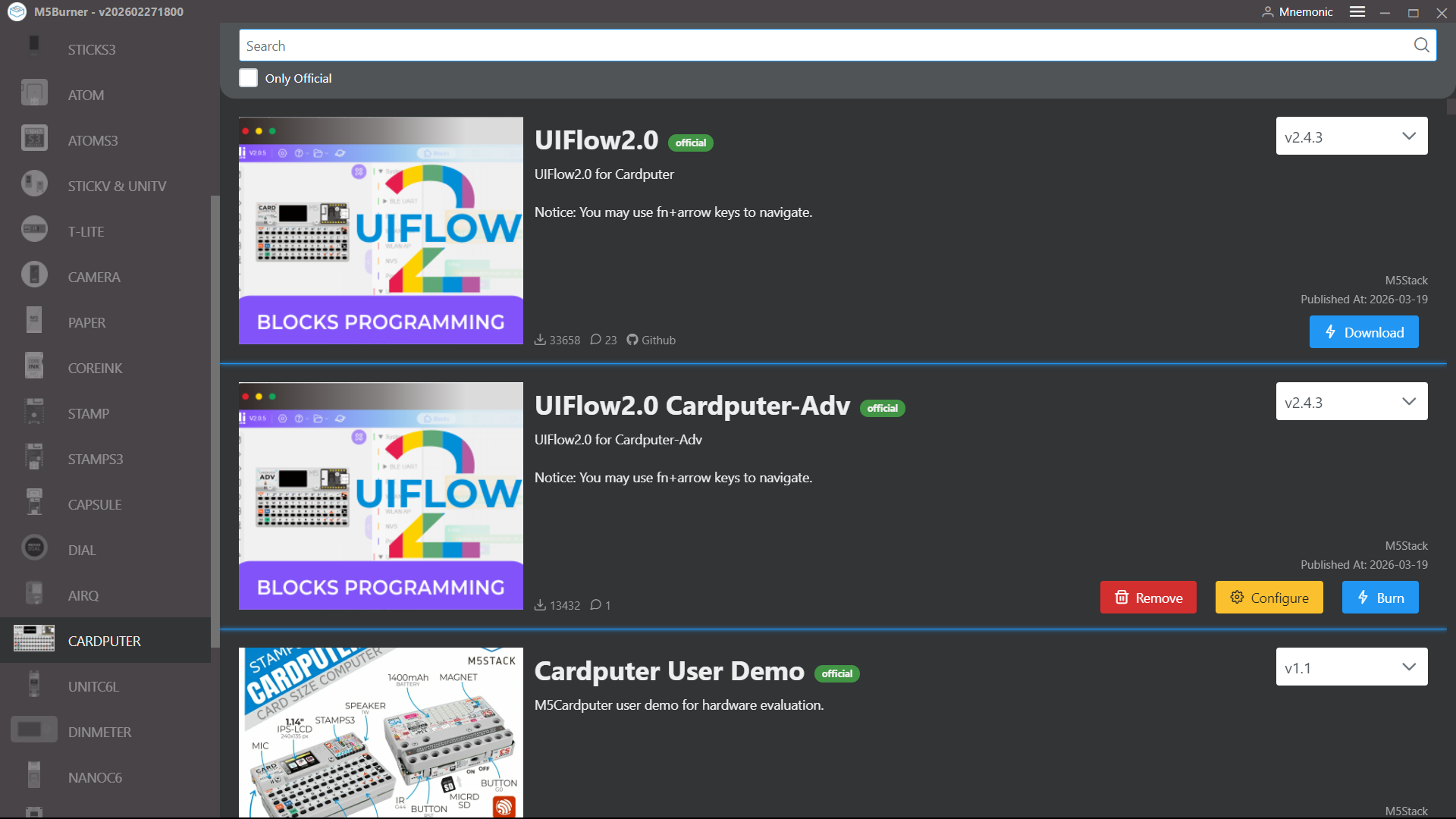Click the 13432 downloads count
The image size is (1456, 819).
(565, 606)
